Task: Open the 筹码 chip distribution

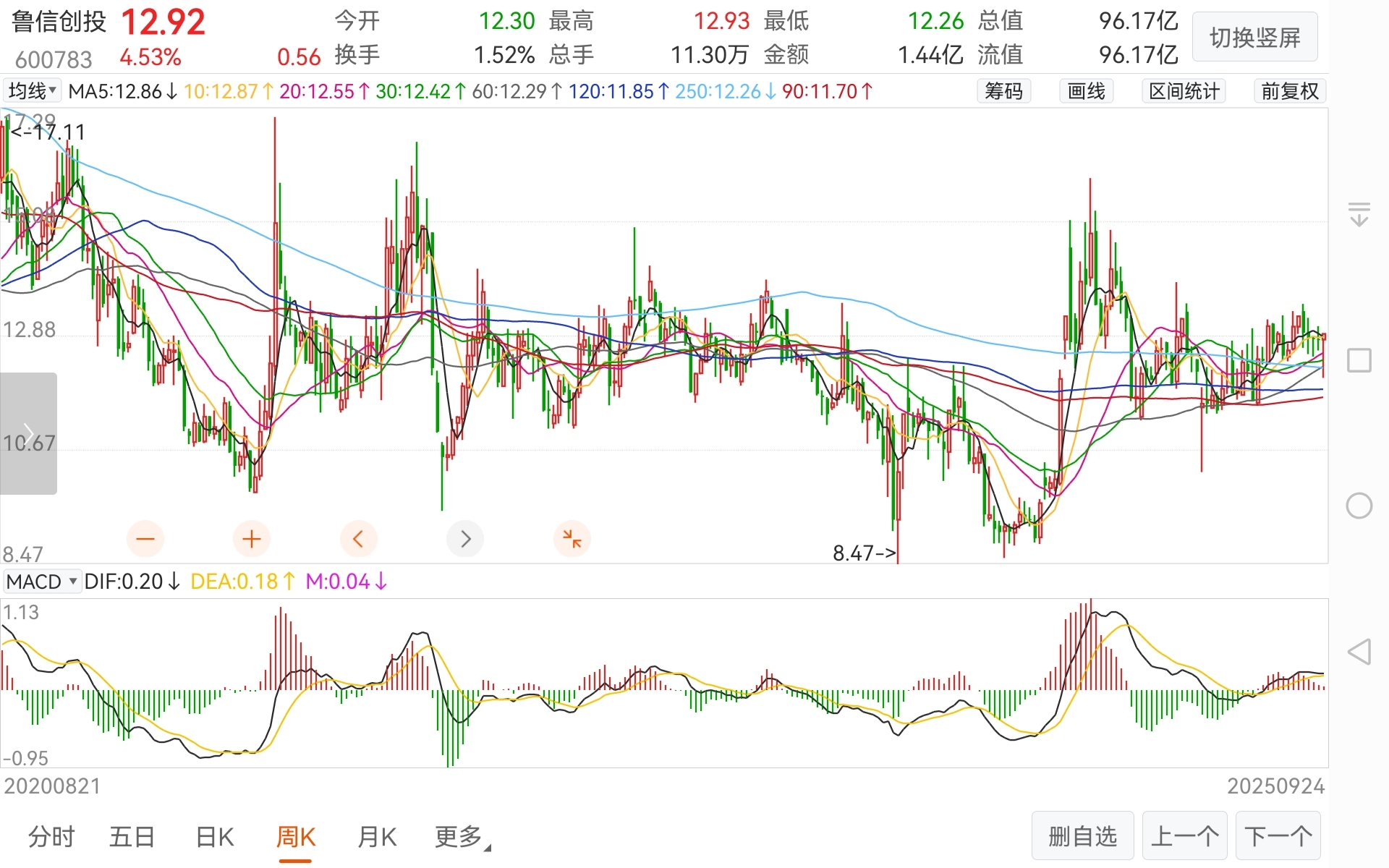Action: tap(1004, 91)
